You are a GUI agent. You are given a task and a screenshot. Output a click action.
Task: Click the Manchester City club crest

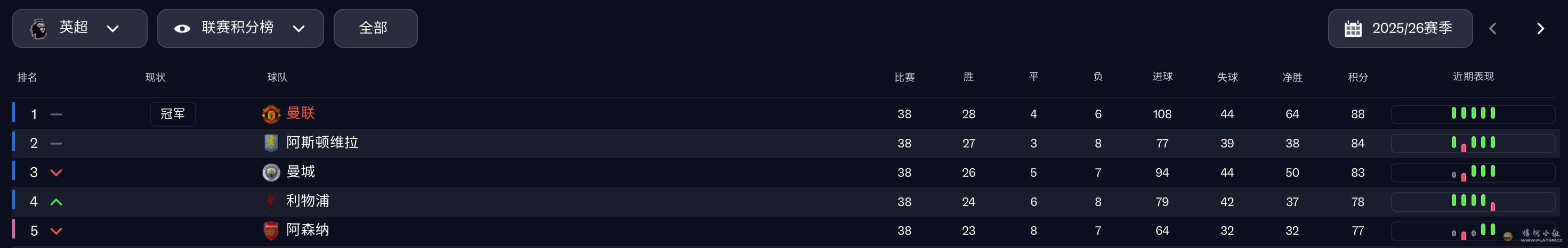(x=271, y=172)
